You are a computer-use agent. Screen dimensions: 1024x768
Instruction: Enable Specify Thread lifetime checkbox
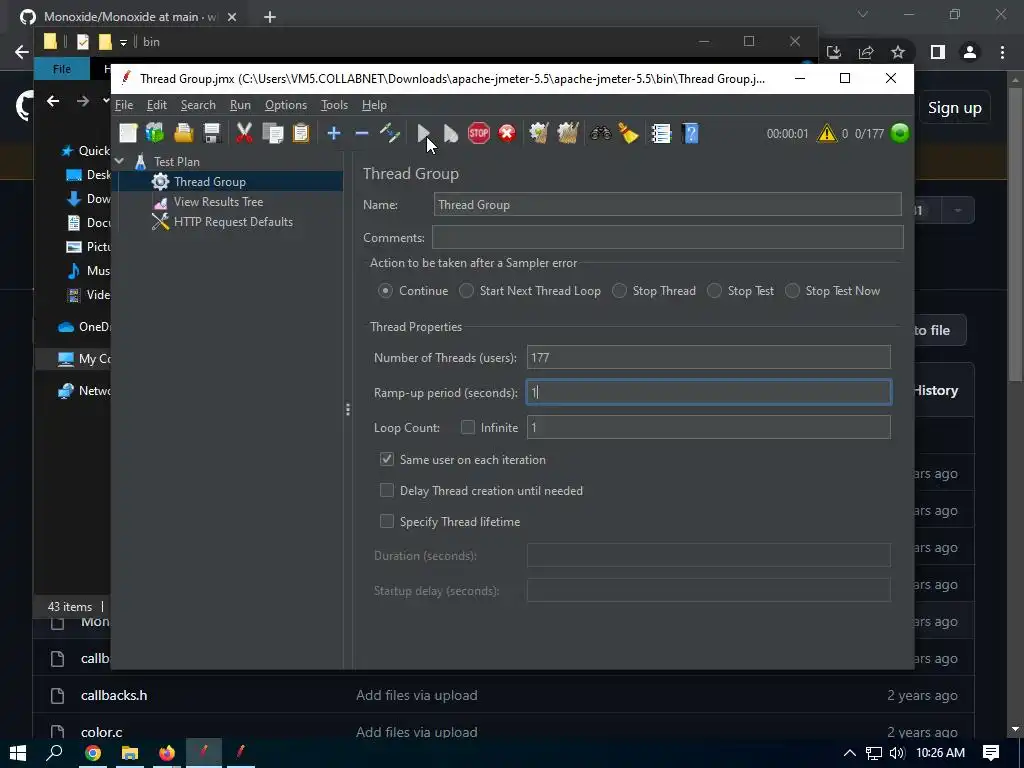coord(387,521)
